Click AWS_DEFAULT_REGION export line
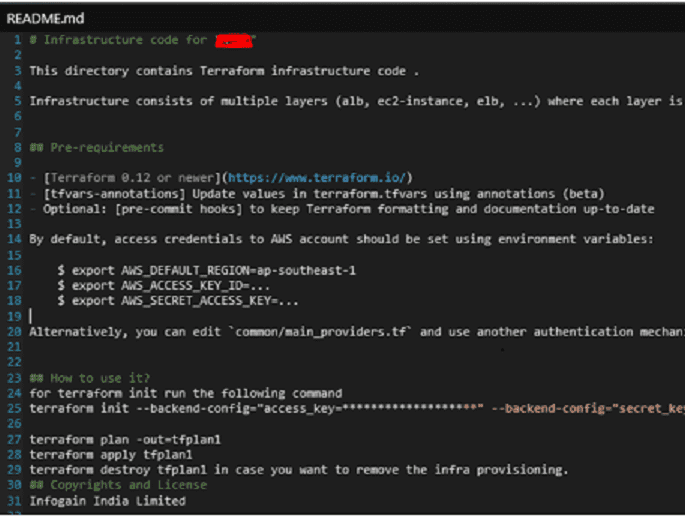The width and height of the screenshot is (685, 516). coord(207,270)
